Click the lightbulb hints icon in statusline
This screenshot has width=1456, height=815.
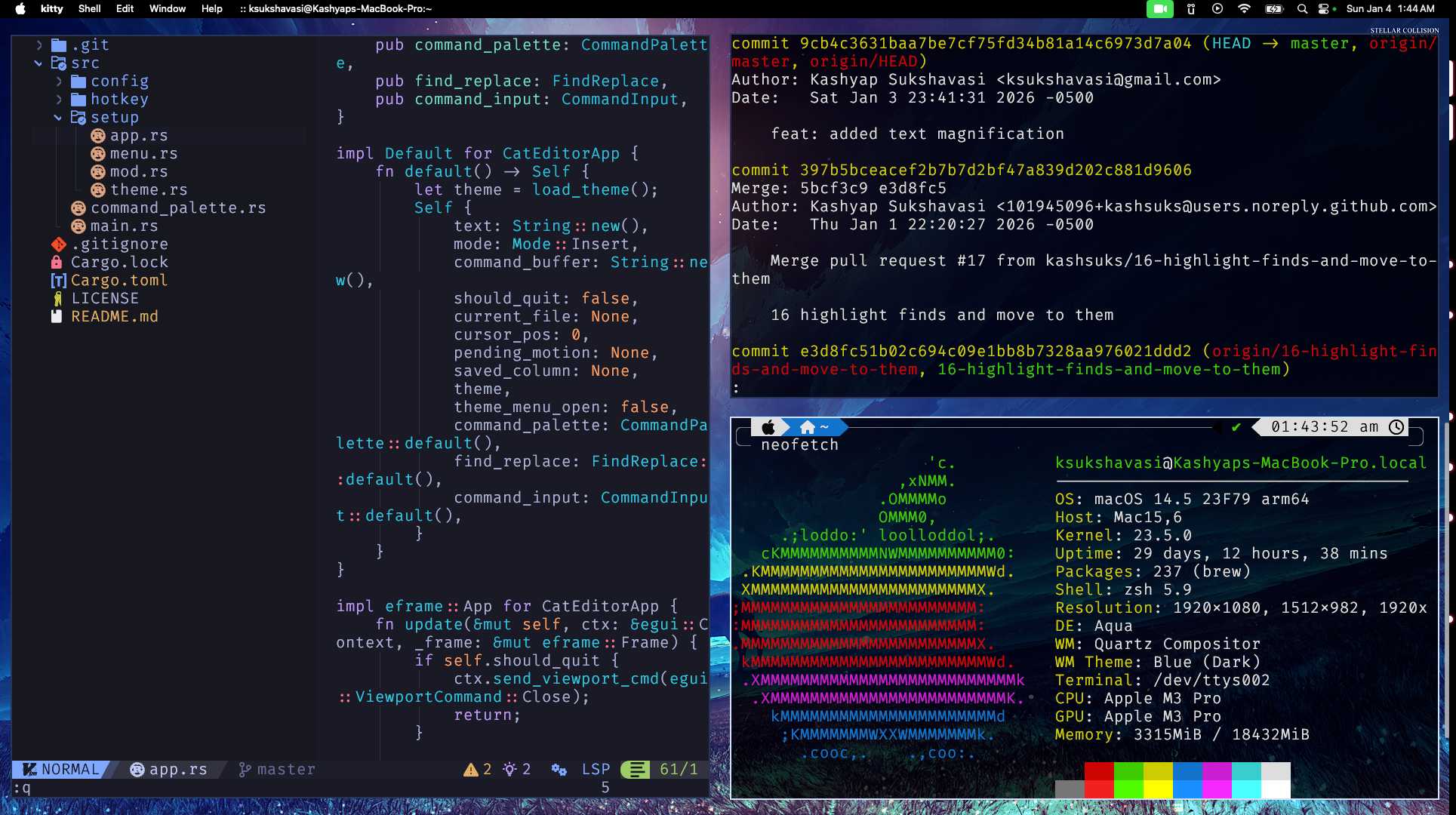[510, 770]
